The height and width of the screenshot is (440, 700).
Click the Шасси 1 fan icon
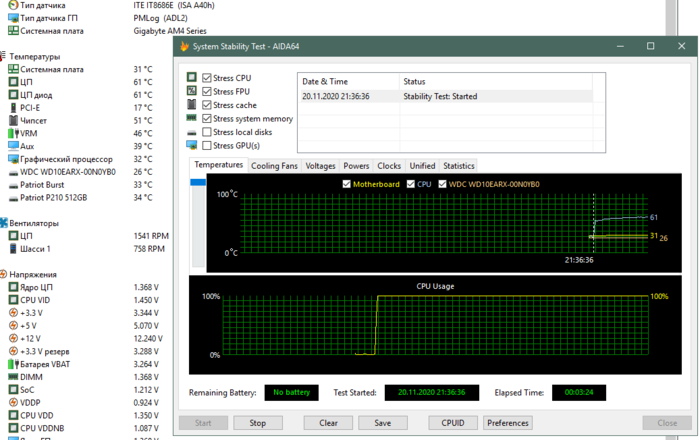(13, 249)
